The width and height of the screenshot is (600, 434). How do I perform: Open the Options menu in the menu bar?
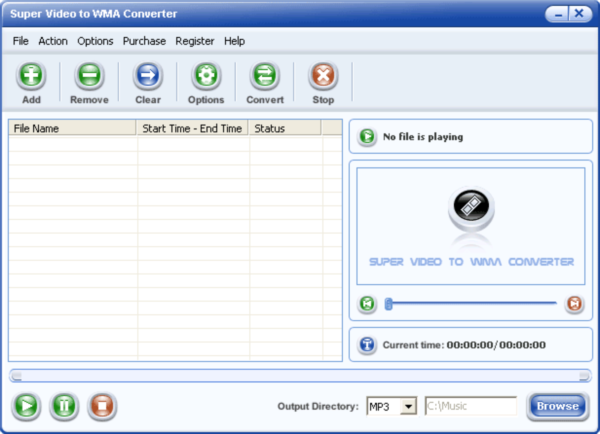[95, 41]
